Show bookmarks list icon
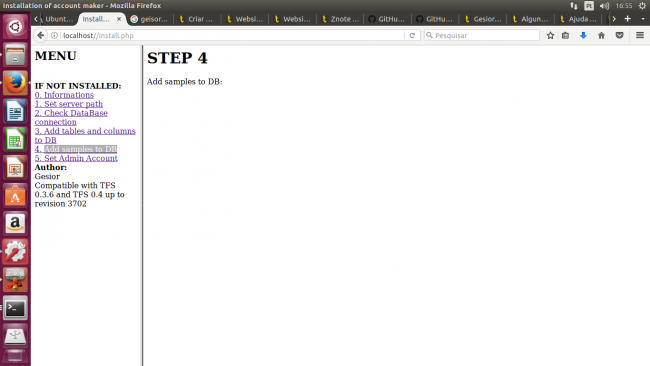 (x=565, y=36)
